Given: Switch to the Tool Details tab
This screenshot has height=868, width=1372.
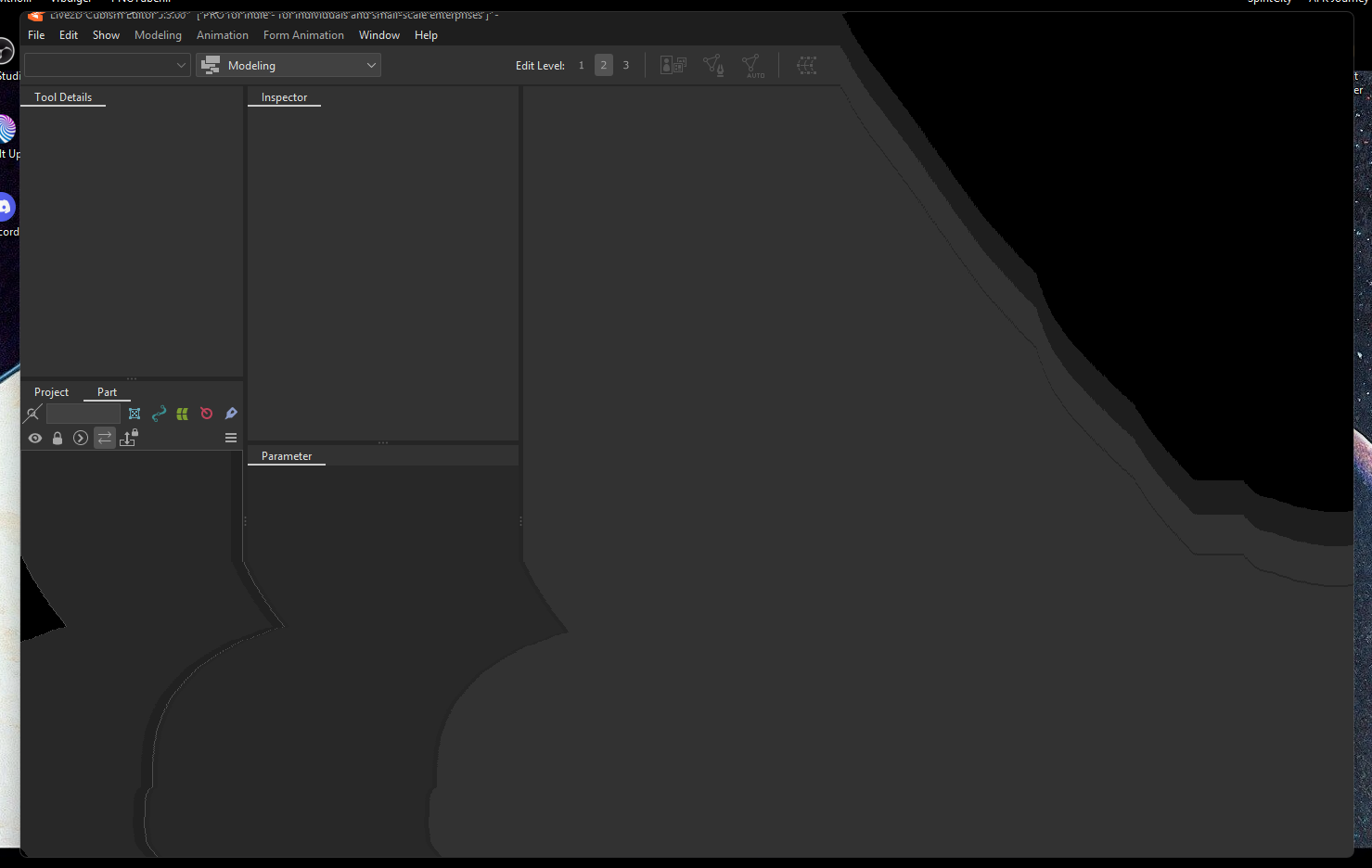Looking at the screenshot, I should (63, 97).
